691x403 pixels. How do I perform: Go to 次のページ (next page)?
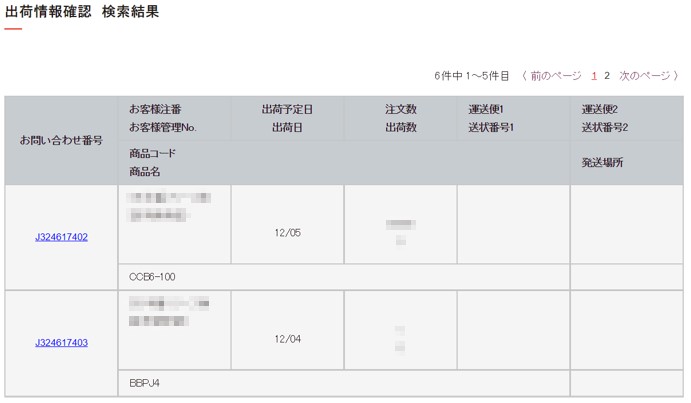[x=644, y=76]
